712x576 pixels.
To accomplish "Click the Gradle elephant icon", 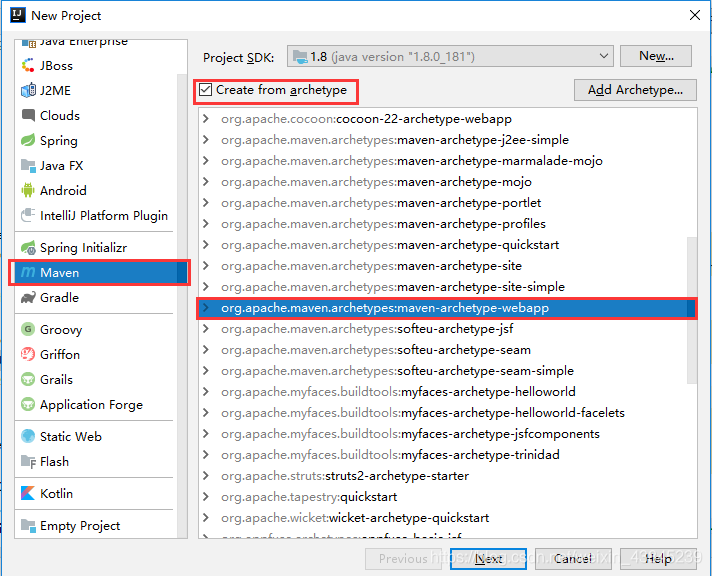I will click(28, 298).
